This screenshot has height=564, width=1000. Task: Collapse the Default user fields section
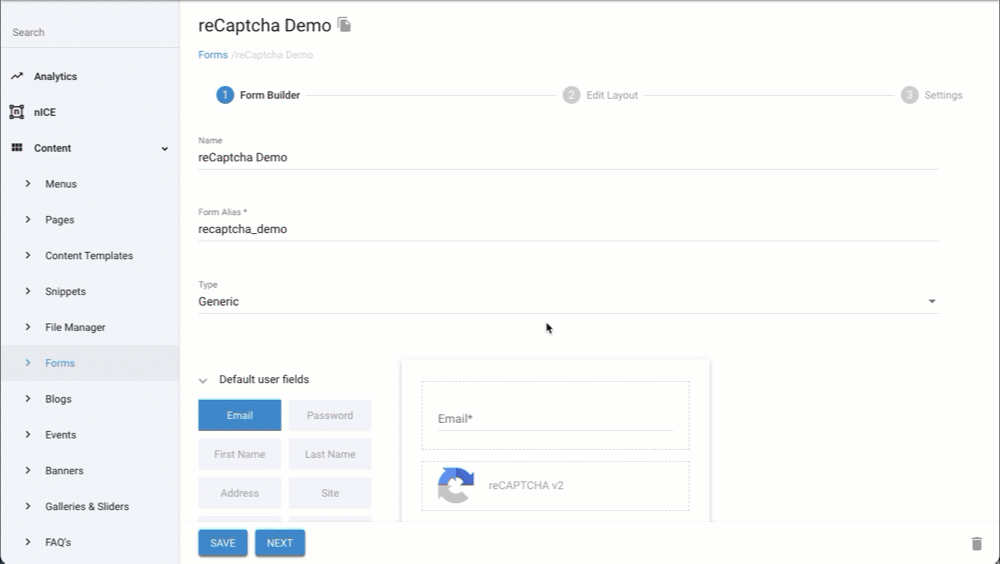(x=203, y=380)
